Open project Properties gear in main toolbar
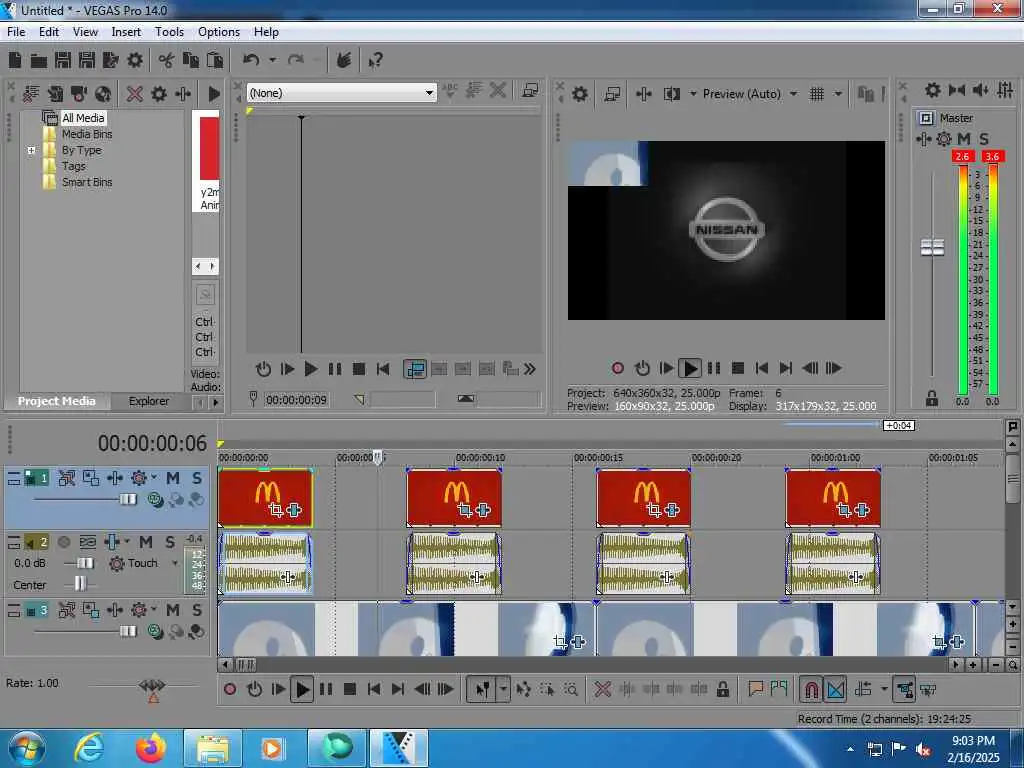The width and height of the screenshot is (1024, 768). (135, 60)
